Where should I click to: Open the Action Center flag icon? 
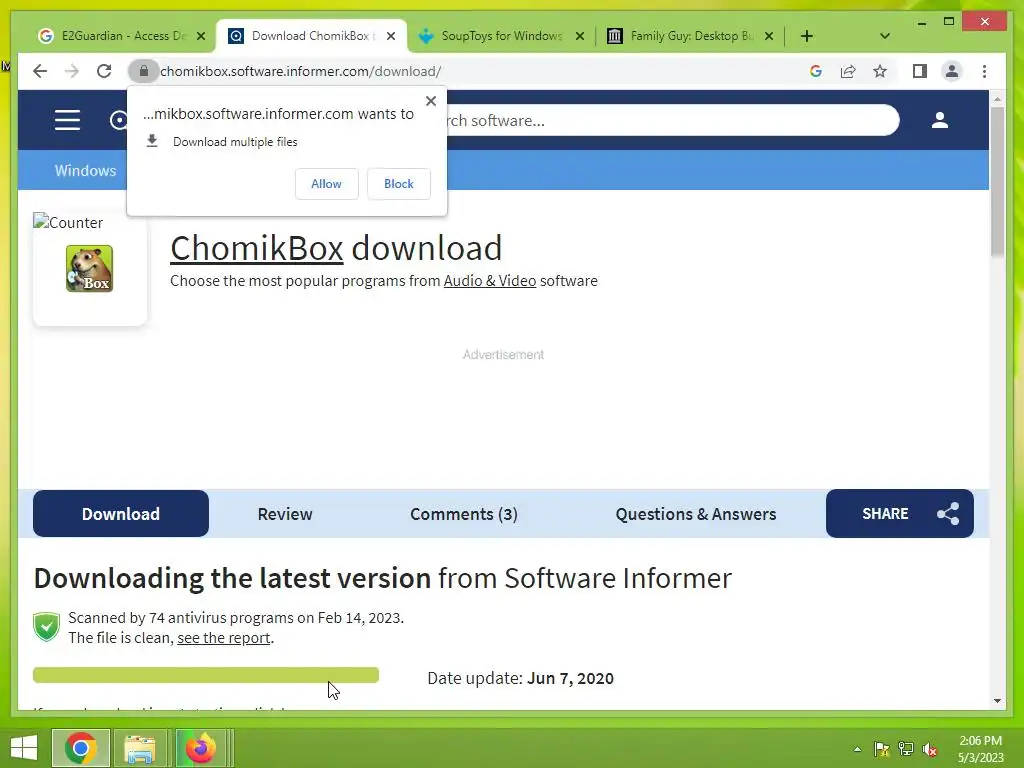point(882,749)
